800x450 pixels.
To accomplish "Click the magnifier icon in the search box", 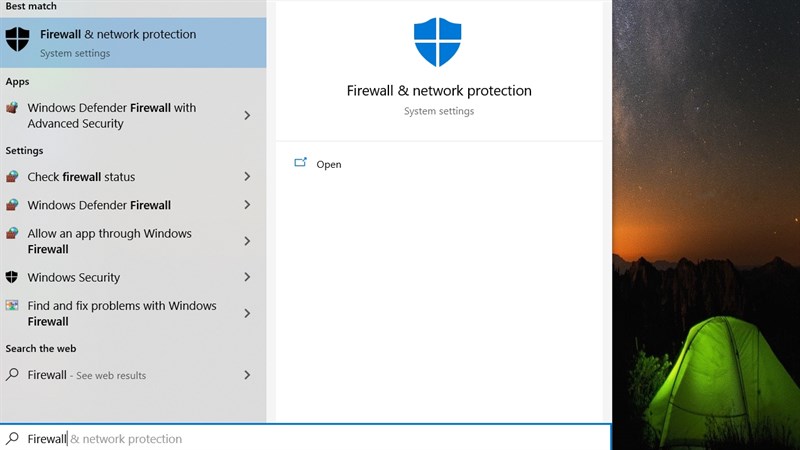I will point(12,438).
